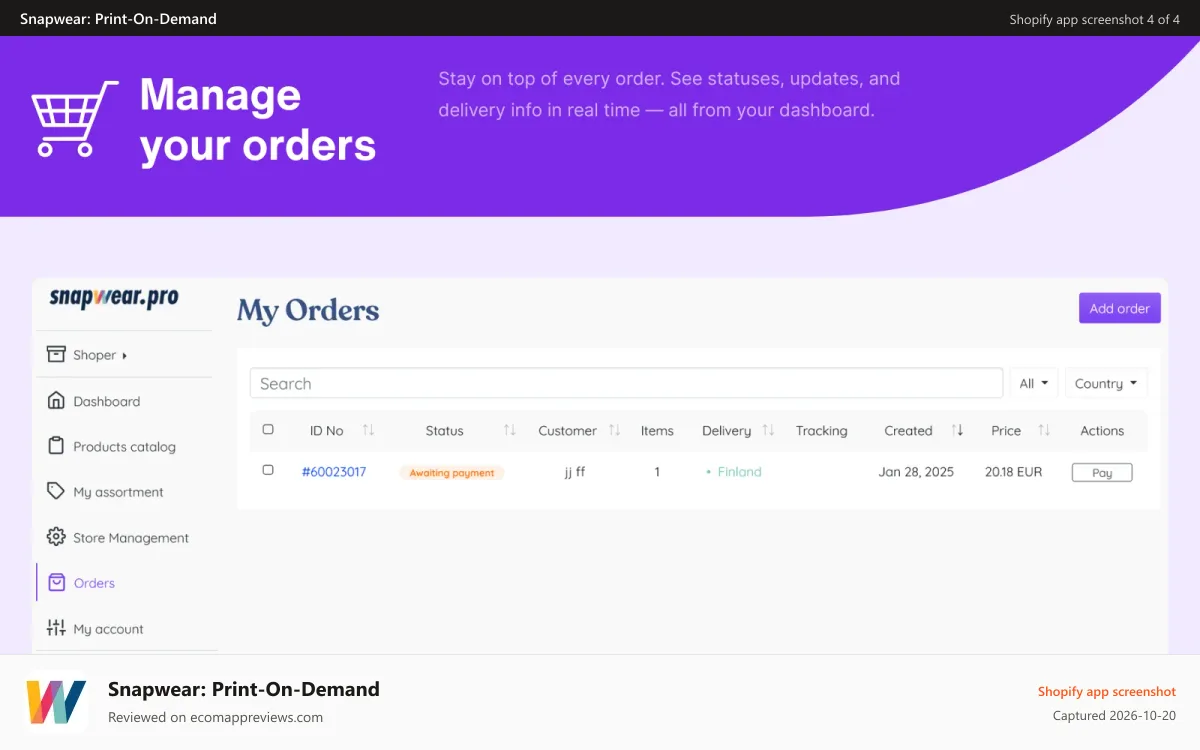The height and width of the screenshot is (750, 1200).
Task: Click the Customer column header label
Action: (x=567, y=430)
